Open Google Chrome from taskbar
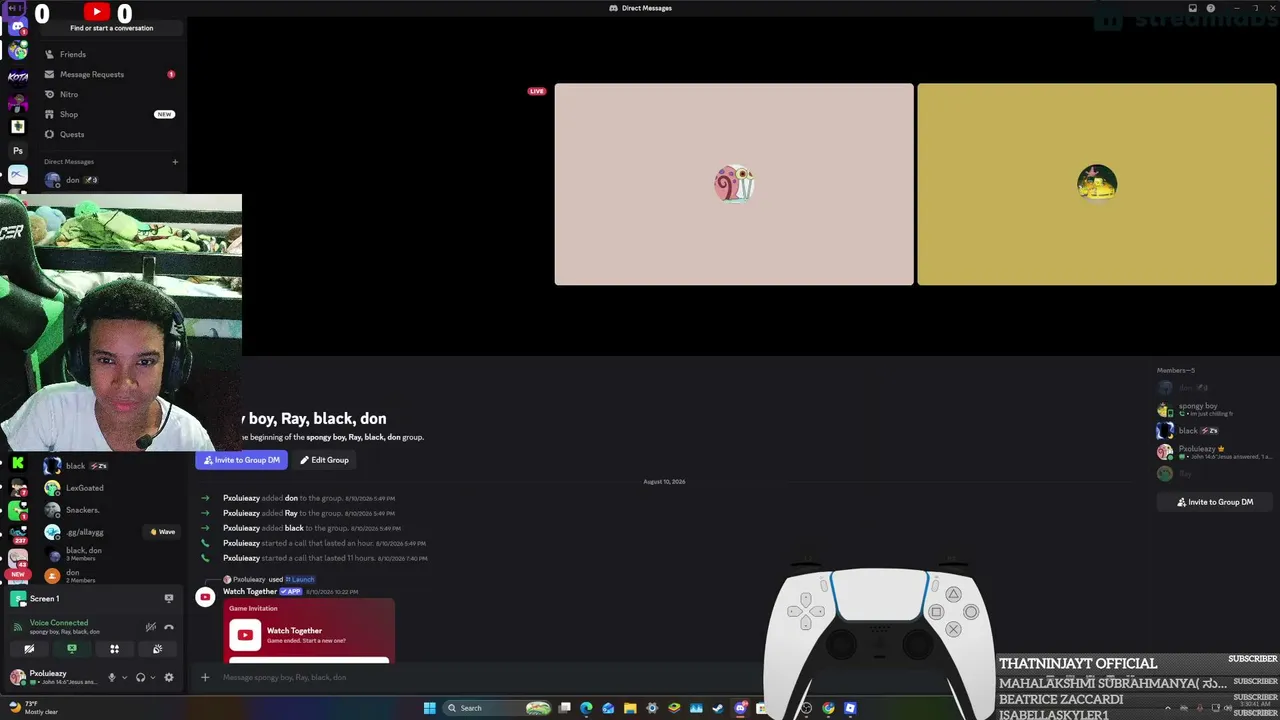1280x720 pixels. pyautogui.click(x=828, y=708)
